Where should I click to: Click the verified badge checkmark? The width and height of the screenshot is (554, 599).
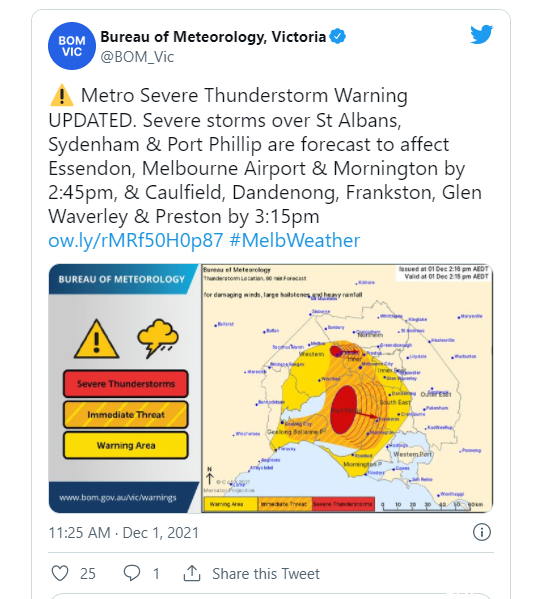click(x=338, y=36)
